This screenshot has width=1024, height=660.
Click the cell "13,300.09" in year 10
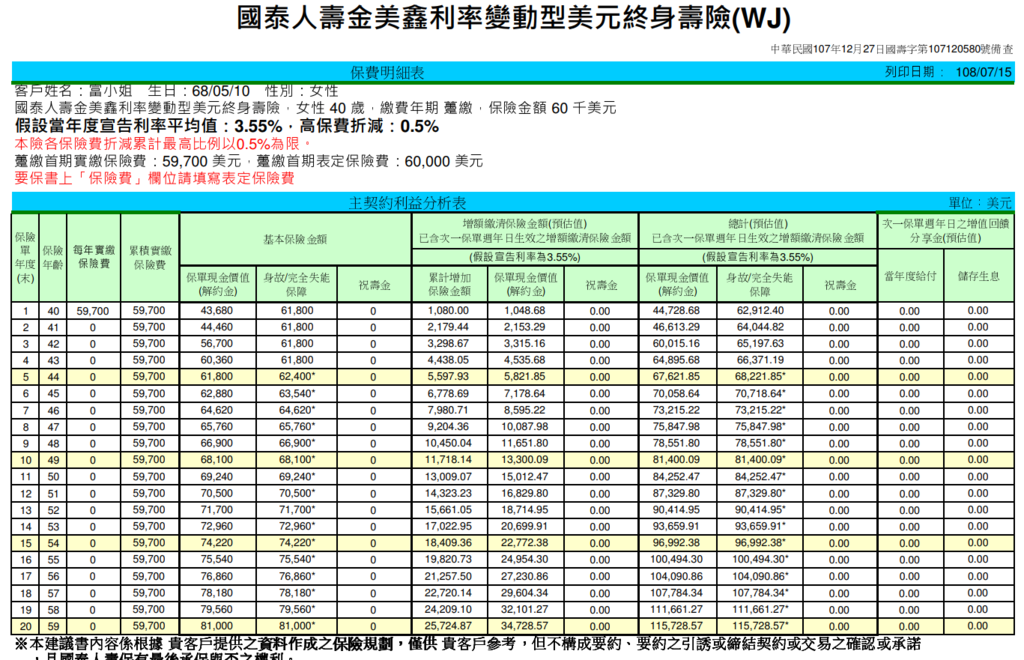click(525, 460)
